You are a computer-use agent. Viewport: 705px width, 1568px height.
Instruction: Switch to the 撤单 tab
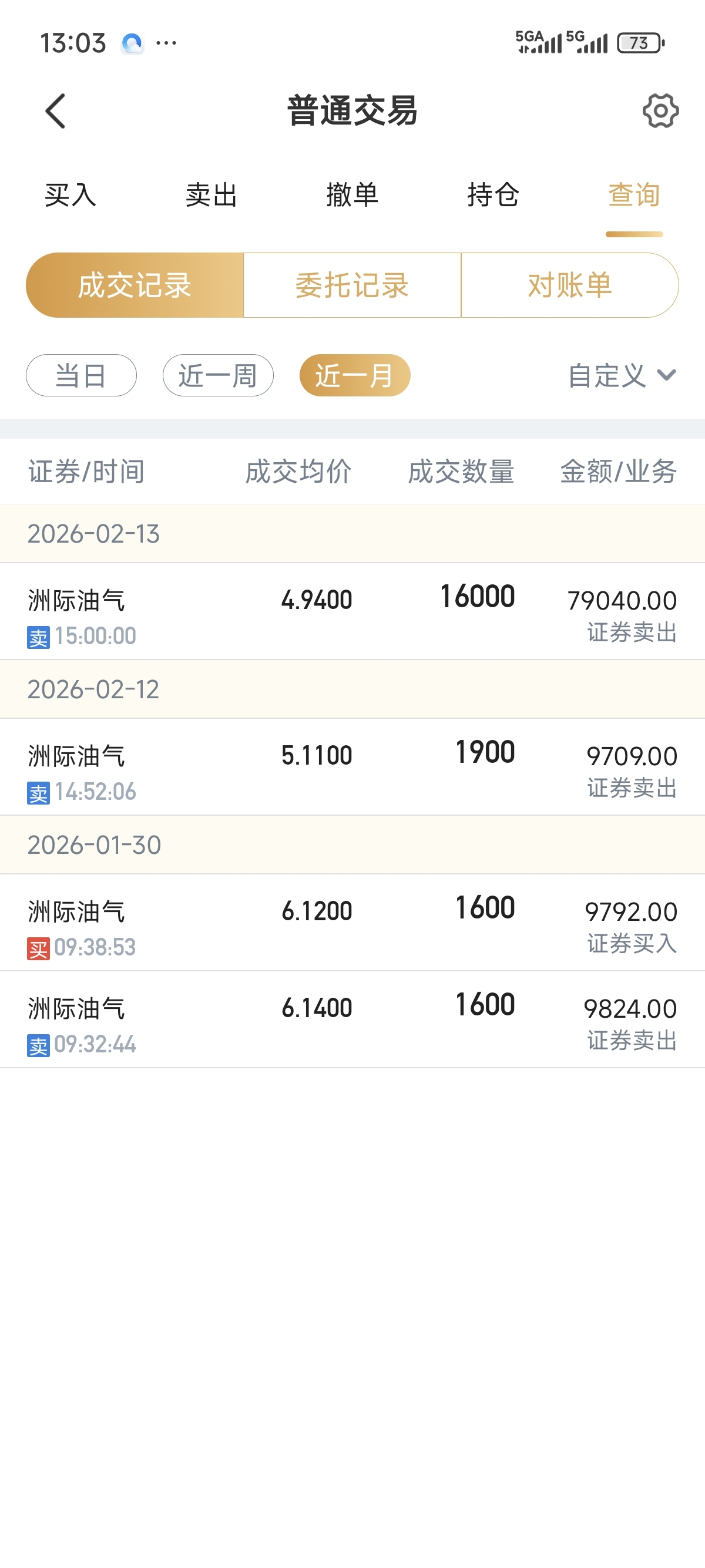352,195
